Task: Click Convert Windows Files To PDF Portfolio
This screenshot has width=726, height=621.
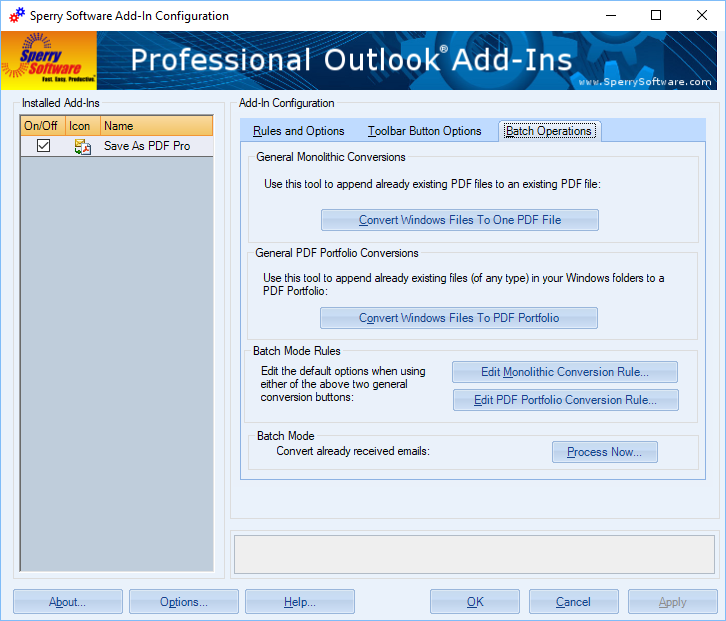Action: point(459,318)
